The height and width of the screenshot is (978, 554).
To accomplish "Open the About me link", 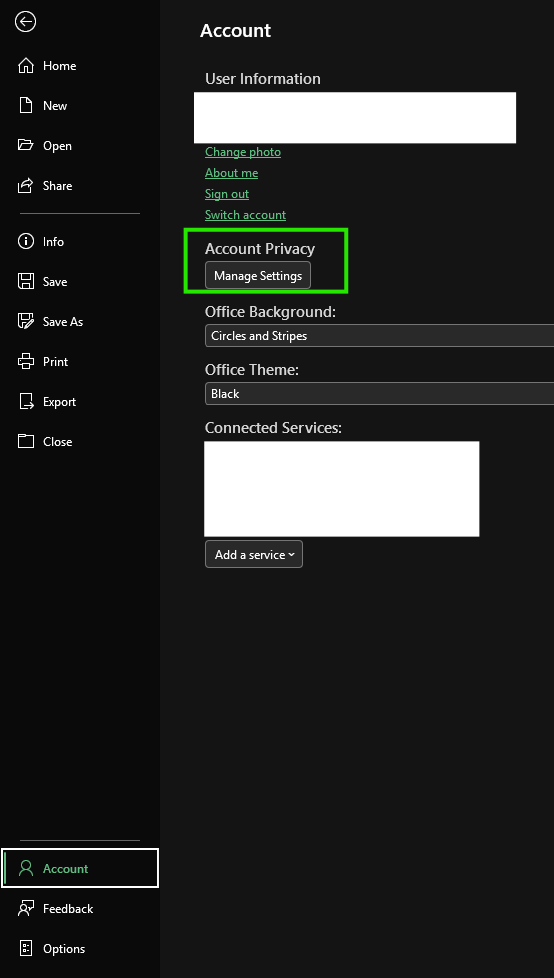I will (231, 173).
